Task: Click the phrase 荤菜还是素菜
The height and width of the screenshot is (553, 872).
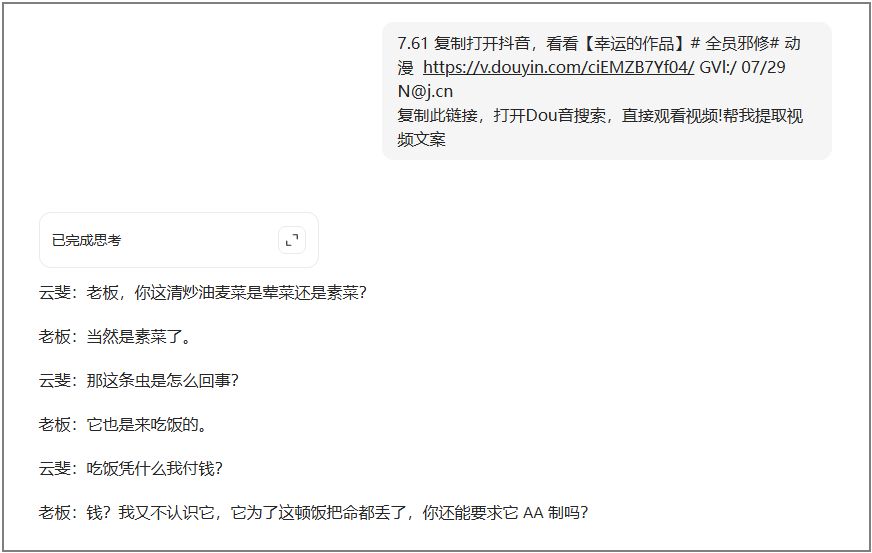Action: click(x=310, y=293)
